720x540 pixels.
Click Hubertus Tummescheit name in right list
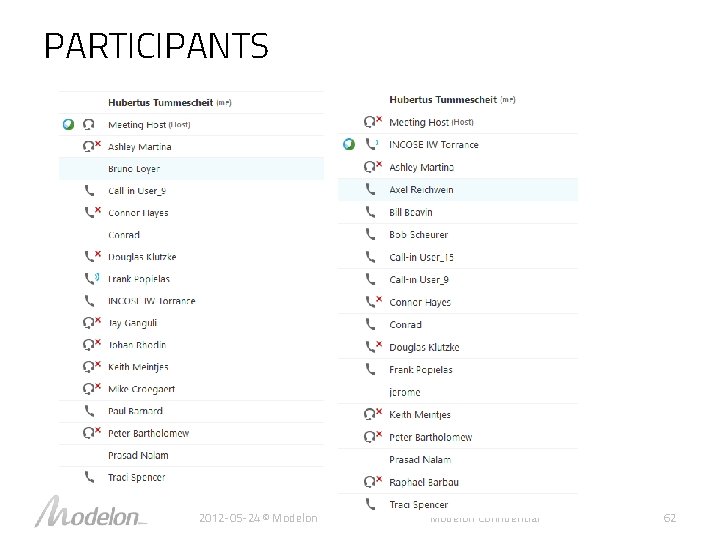pyautogui.click(x=442, y=99)
